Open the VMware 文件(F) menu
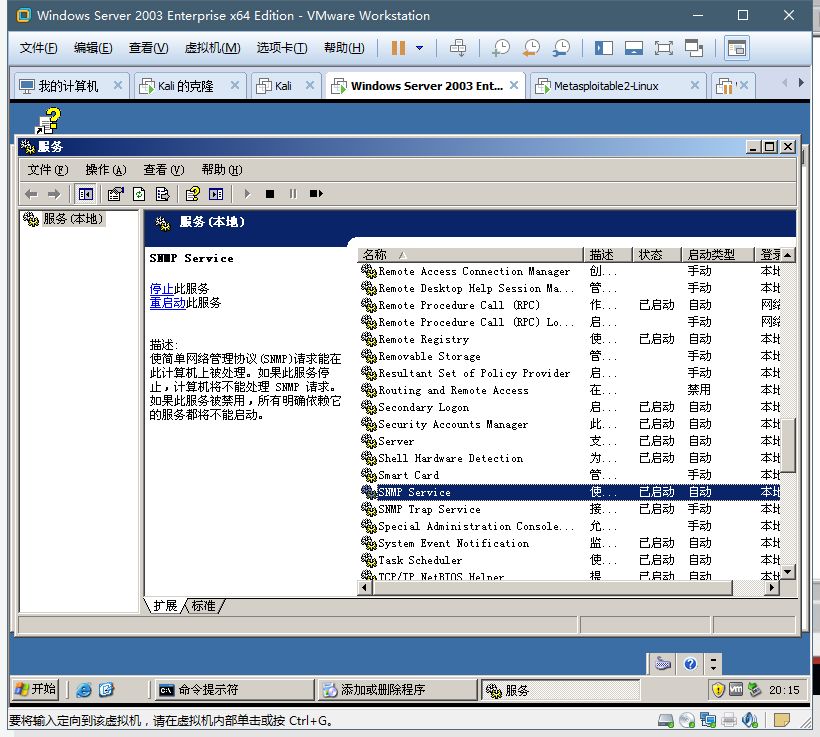Screen dimensions: 820x737 pos(38,48)
